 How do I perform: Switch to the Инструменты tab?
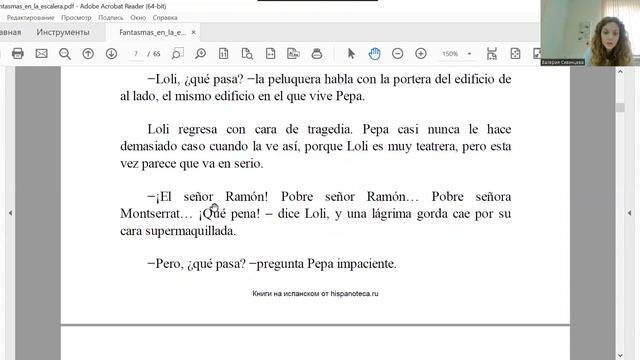pos(63,32)
